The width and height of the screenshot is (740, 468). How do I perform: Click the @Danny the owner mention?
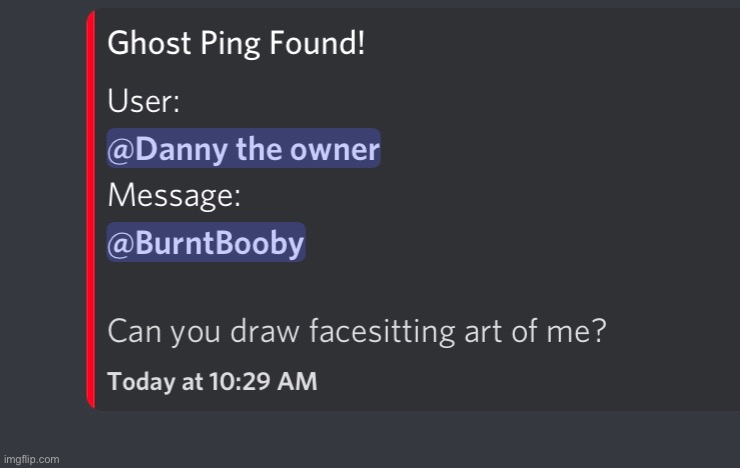243,150
